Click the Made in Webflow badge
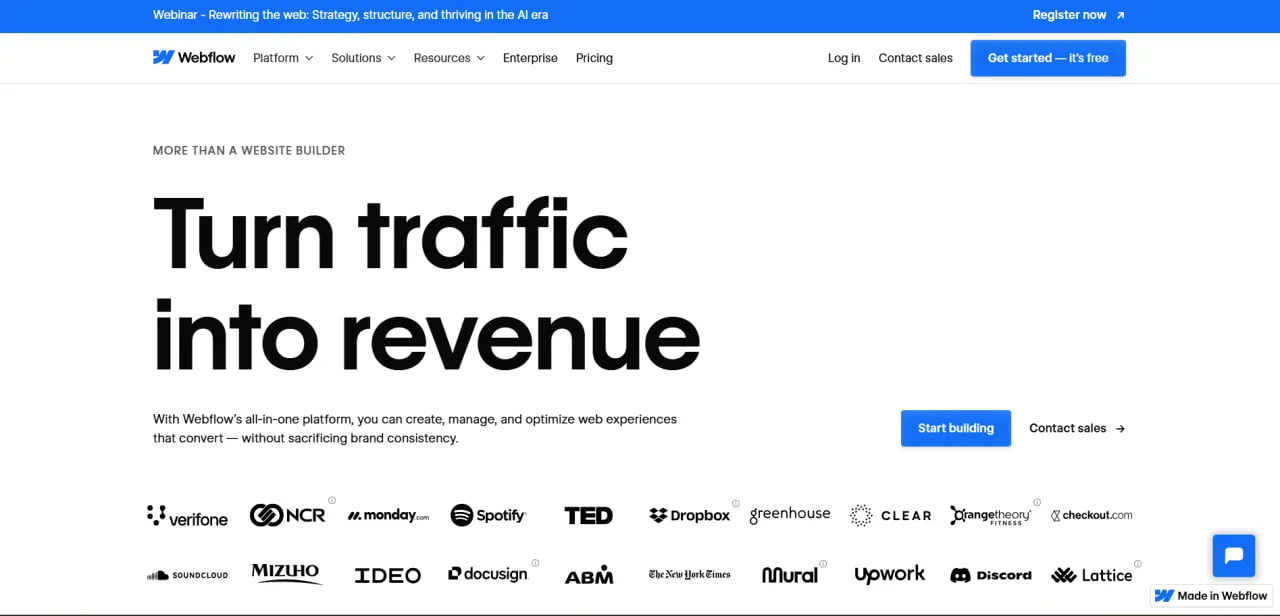 click(x=1212, y=596)
